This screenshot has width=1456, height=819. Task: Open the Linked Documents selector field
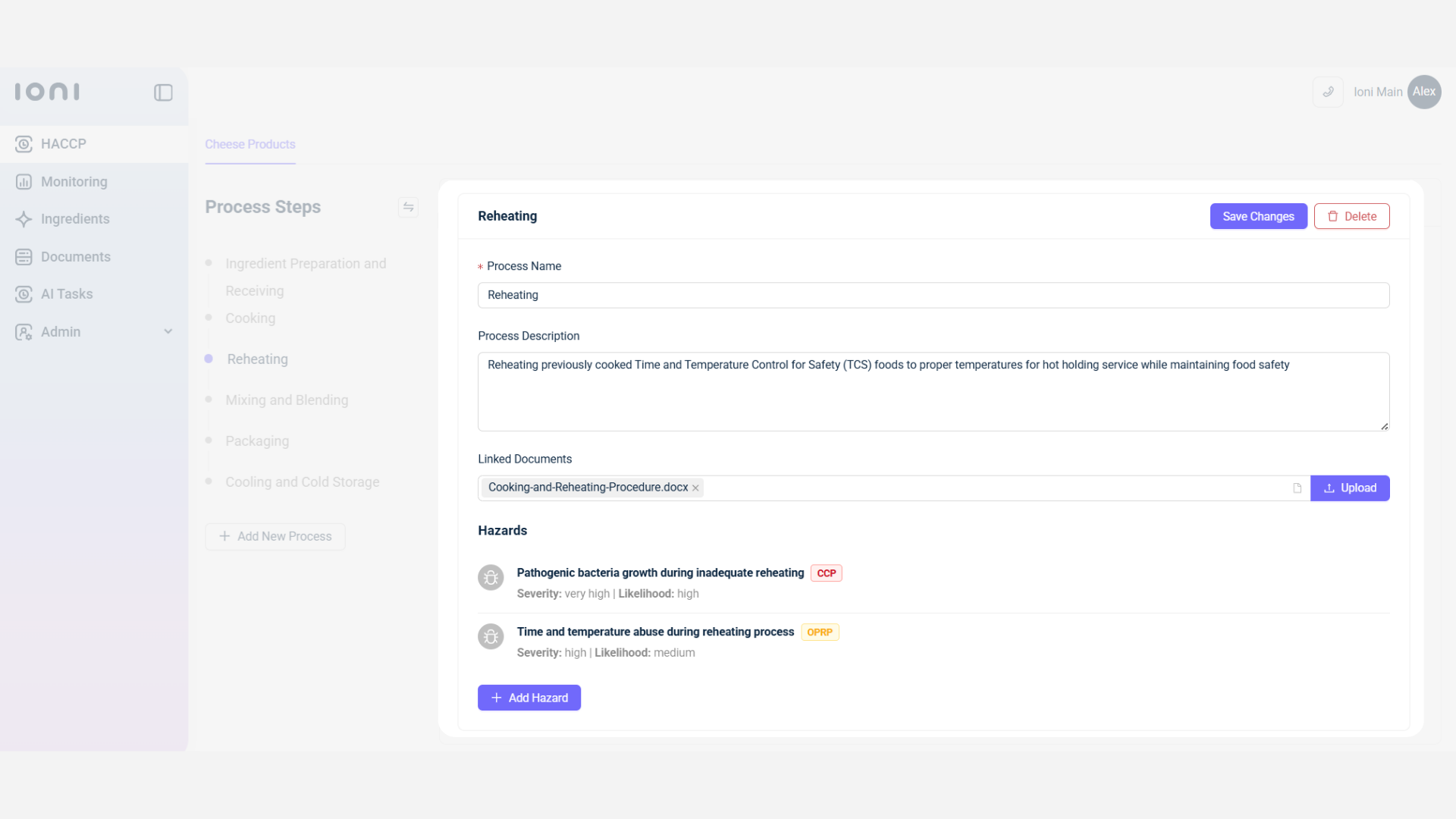(x=986, y=488)
